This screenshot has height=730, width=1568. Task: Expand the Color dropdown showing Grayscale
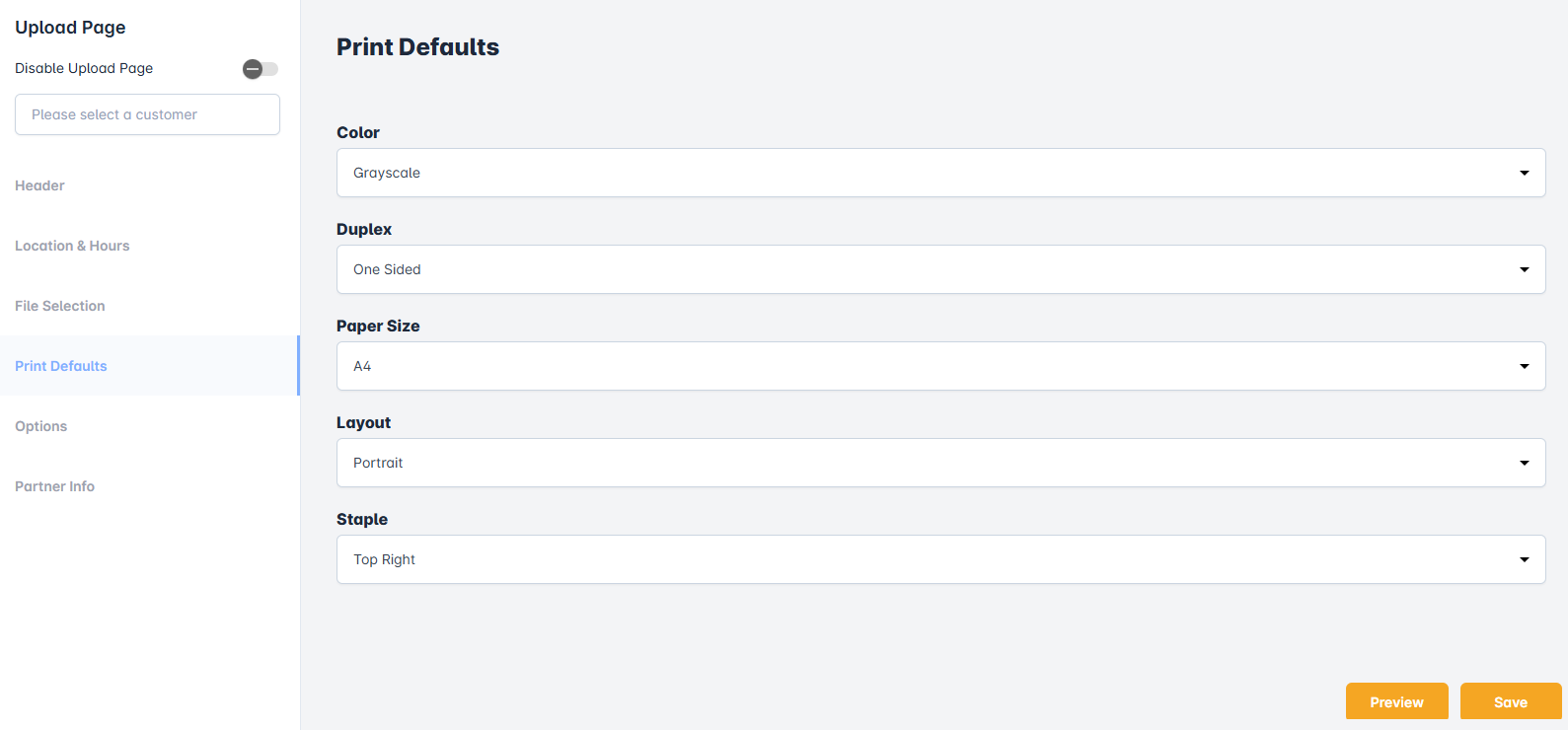pos(928,173)
